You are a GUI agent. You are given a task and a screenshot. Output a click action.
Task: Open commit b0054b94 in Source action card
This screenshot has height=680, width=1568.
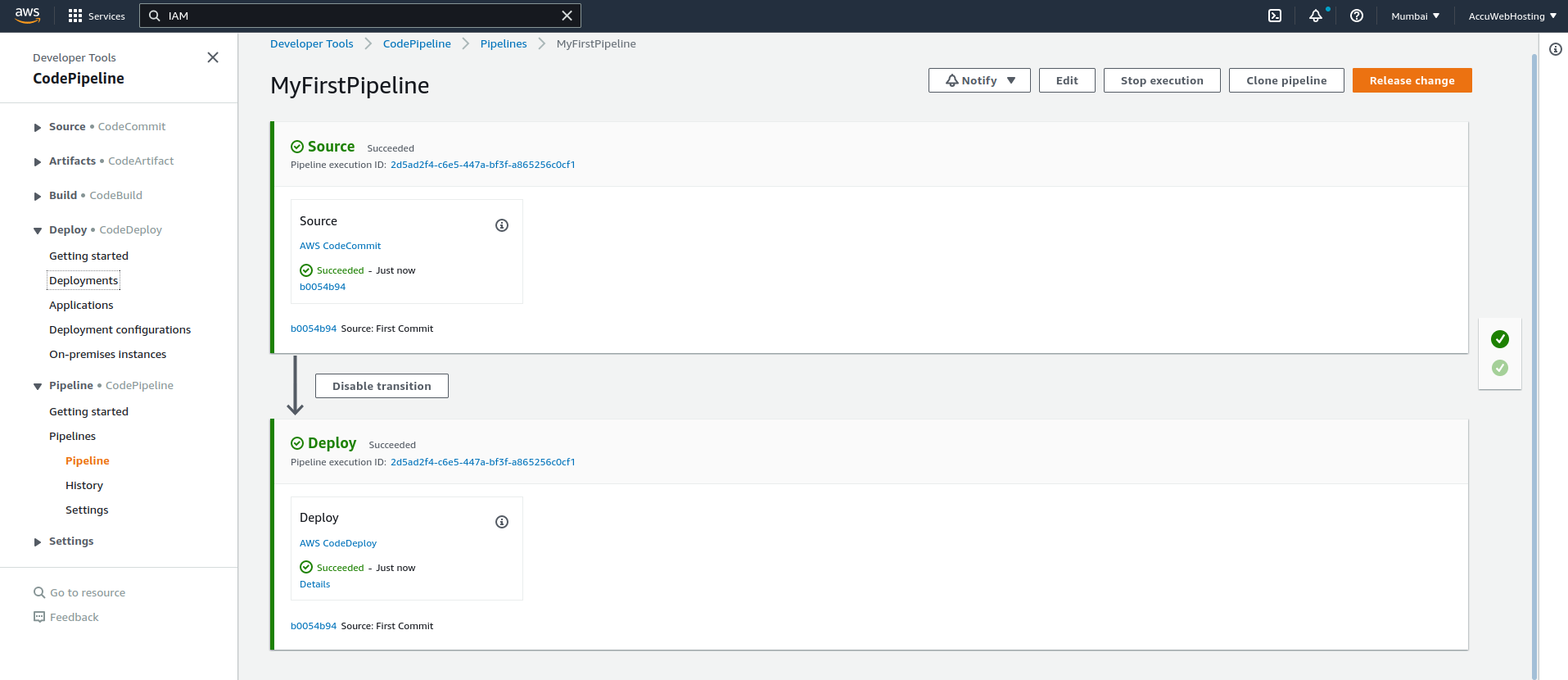tap(323, 287)
